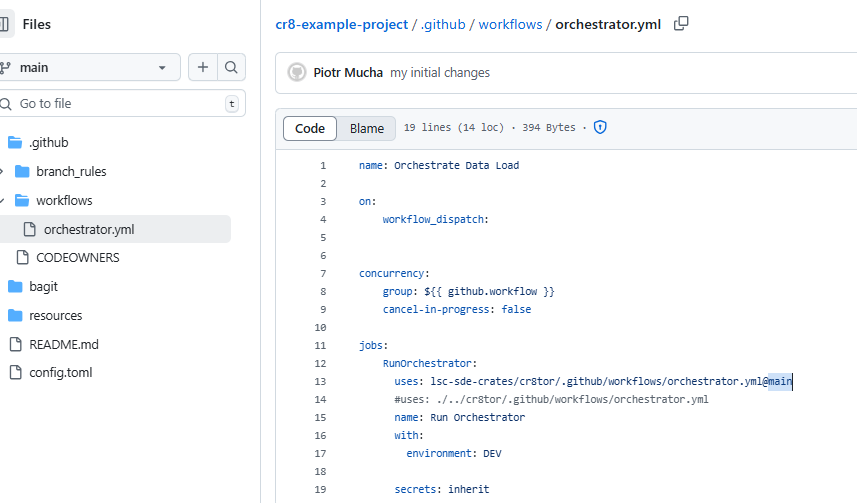
Task: Click 'workflow_dispatch:' on line 4
Action: 436,220
